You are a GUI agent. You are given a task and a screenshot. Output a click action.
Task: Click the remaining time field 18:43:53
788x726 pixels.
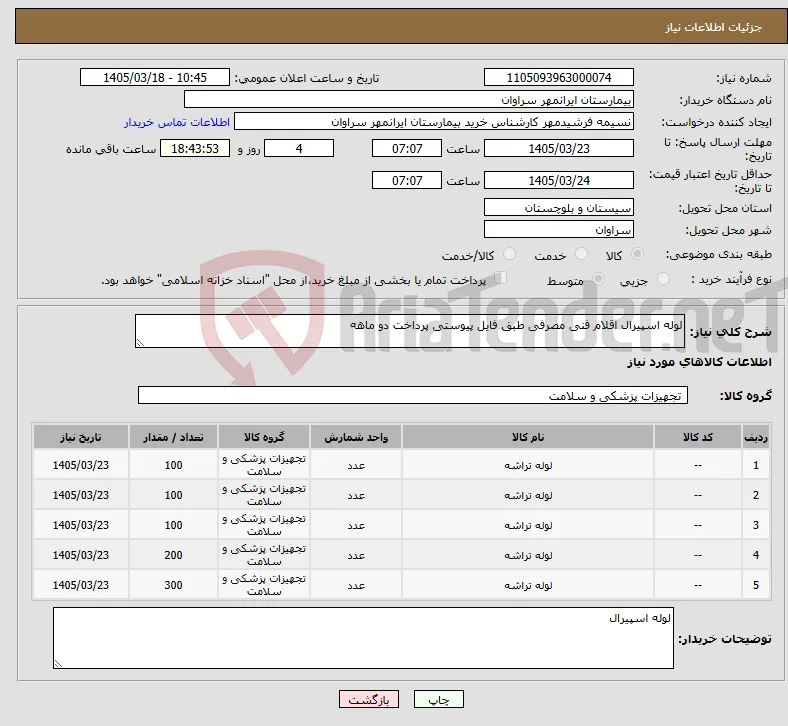195,148
